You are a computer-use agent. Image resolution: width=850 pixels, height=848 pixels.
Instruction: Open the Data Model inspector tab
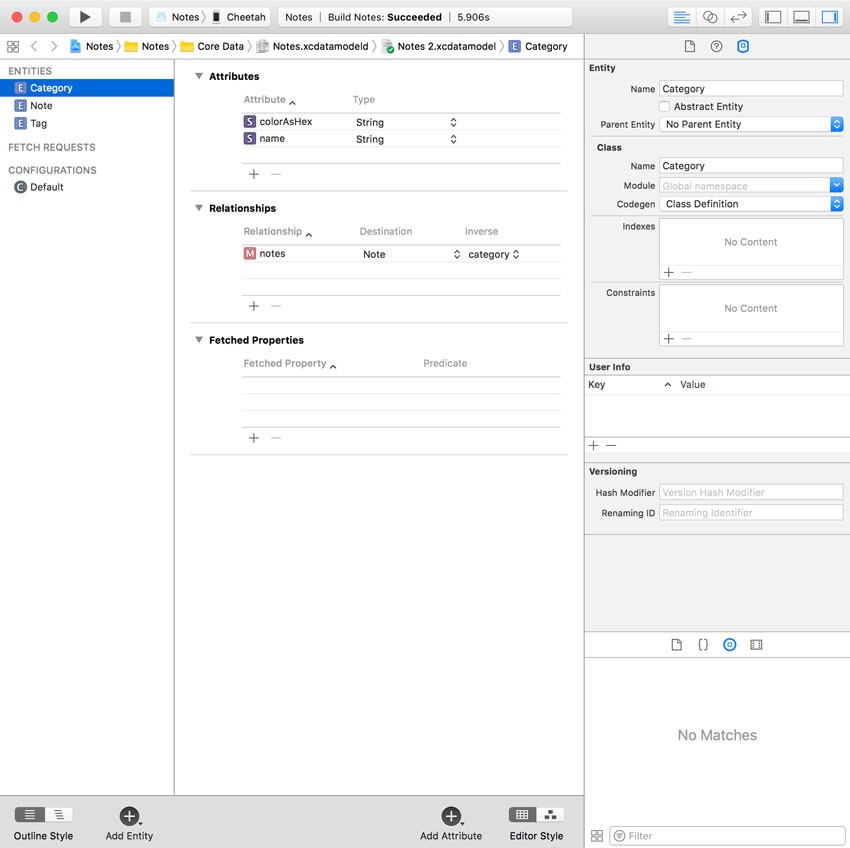(743, 46)
